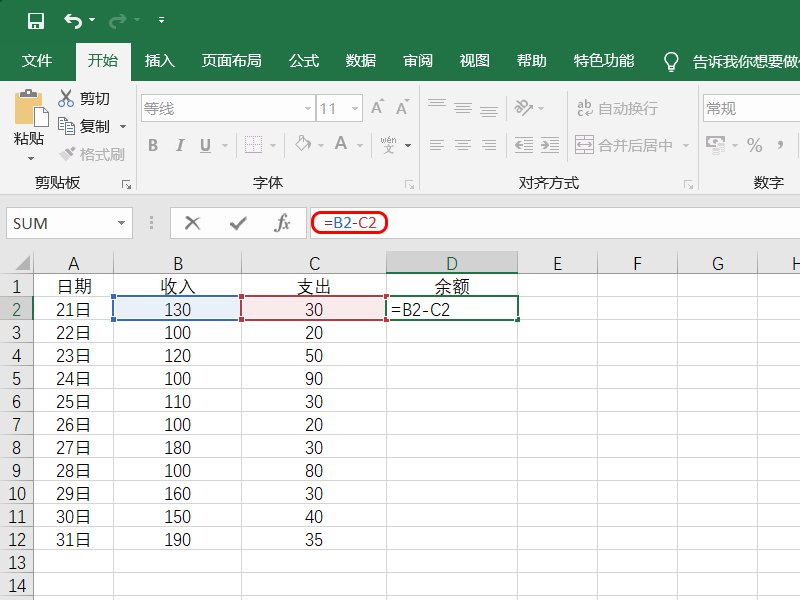Image resolution: width=800 pixels, height=600 pixels.
Task: Open the number format dropdown showing 常规
Action: pos(755,107)
